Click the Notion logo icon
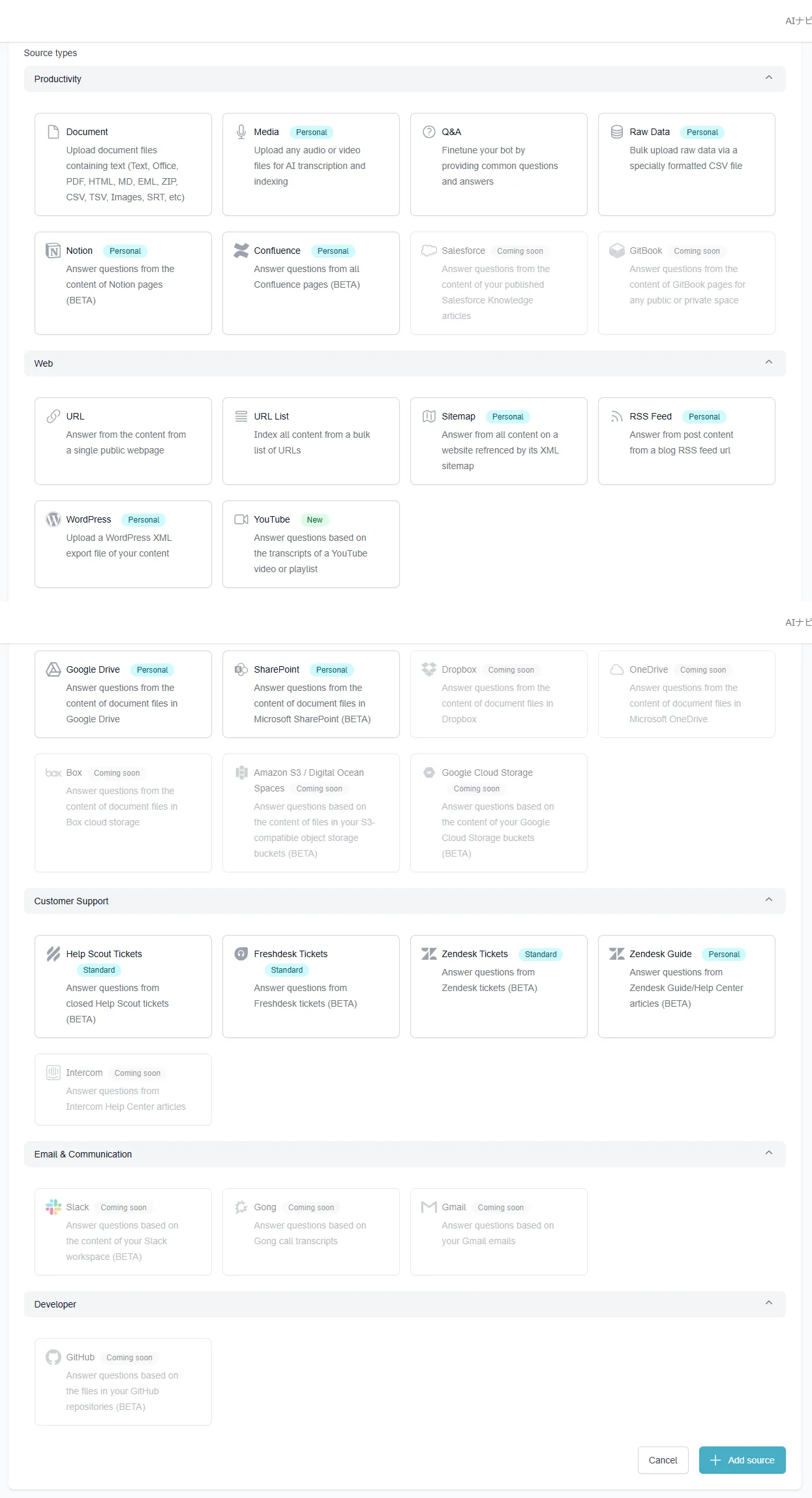812x1498 pixels. pyautogui.click(x=53, y=251)
